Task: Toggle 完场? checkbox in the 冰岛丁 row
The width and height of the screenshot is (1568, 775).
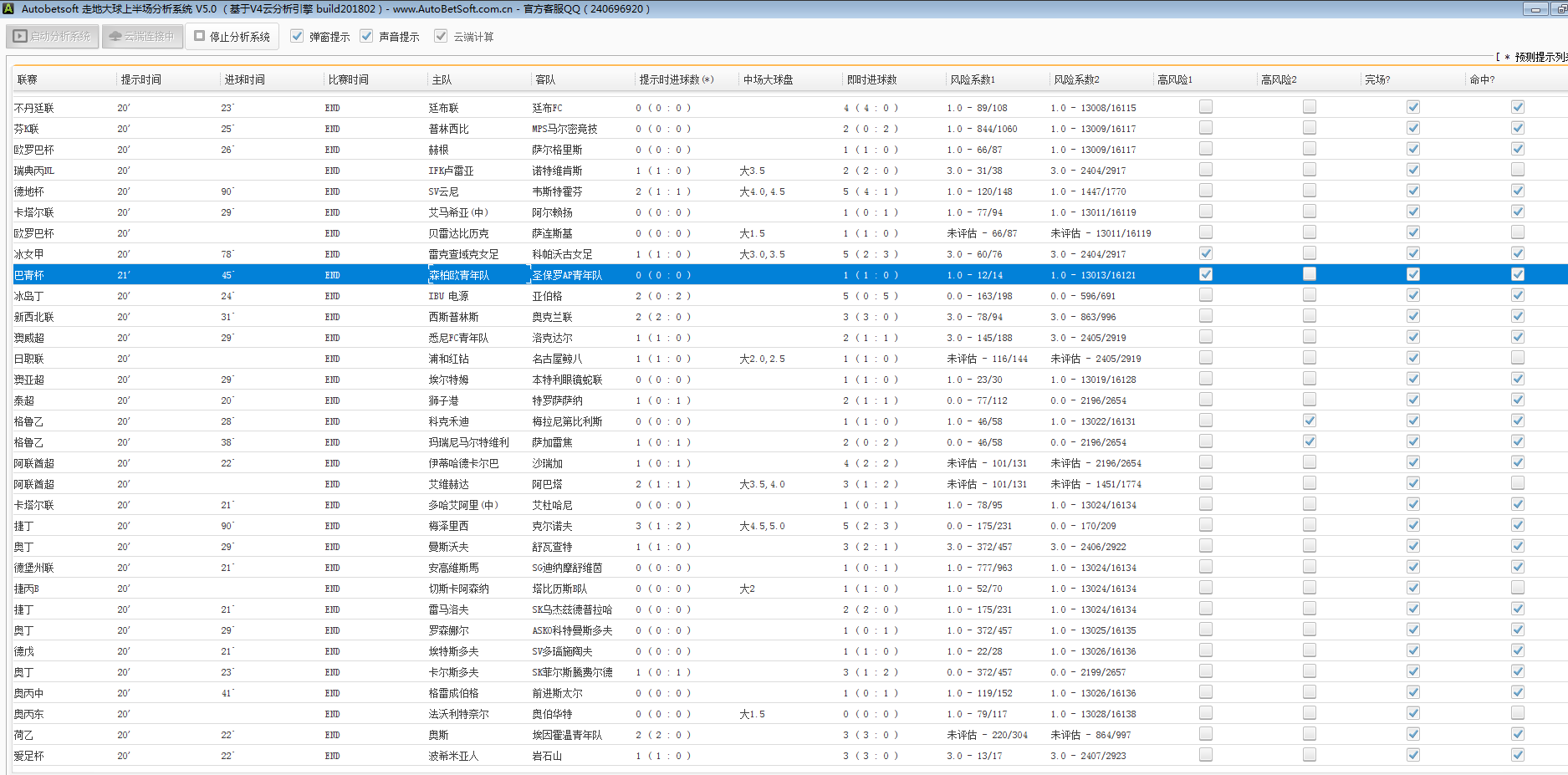Action: click(1412, 295)
